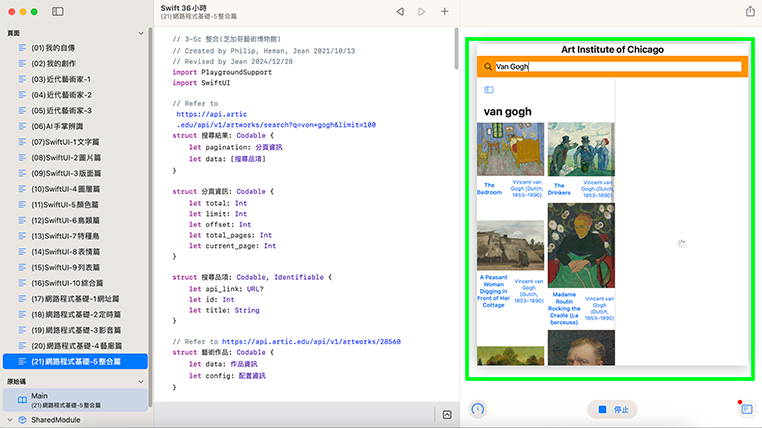
Task: Open The Bedroom artwork link
Action: (x=489, y=188)
